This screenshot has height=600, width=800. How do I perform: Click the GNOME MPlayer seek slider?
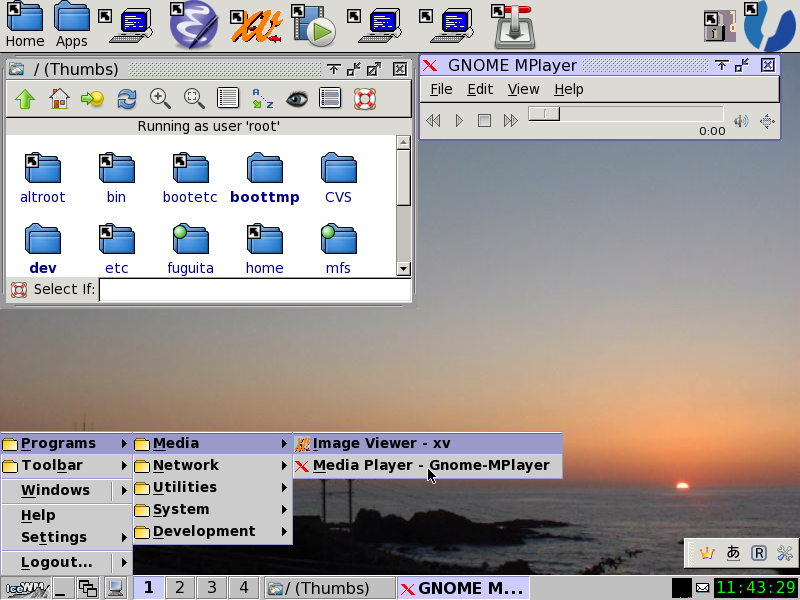click(x=625, y=114)
